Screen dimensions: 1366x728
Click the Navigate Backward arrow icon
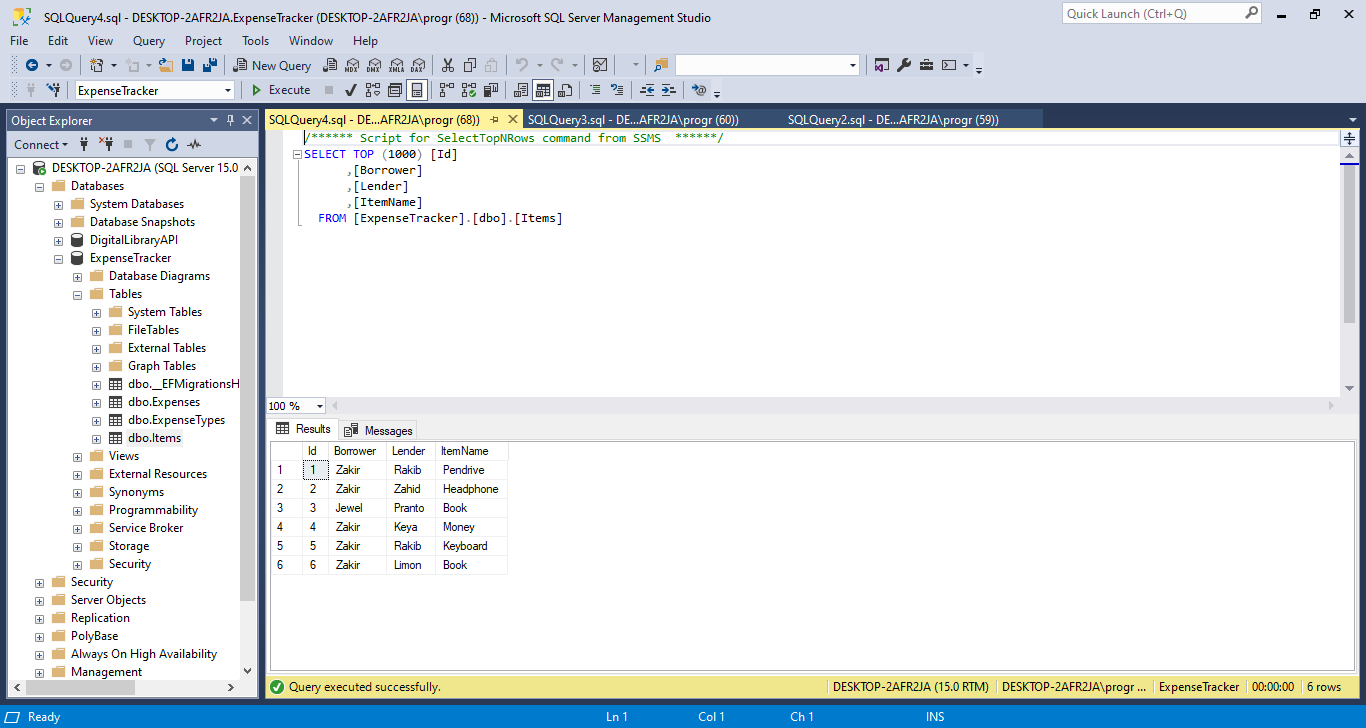click(x=32, y=65)
